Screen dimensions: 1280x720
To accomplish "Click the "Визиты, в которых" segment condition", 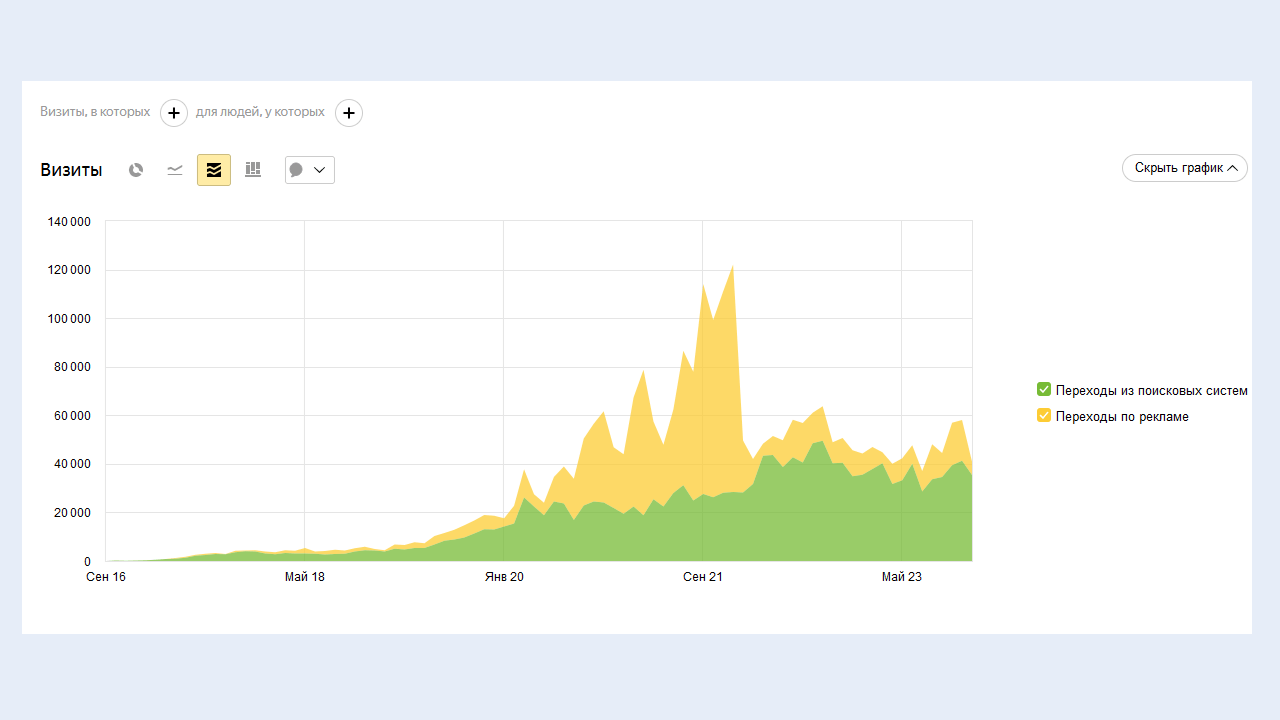I will coord(95,112).
